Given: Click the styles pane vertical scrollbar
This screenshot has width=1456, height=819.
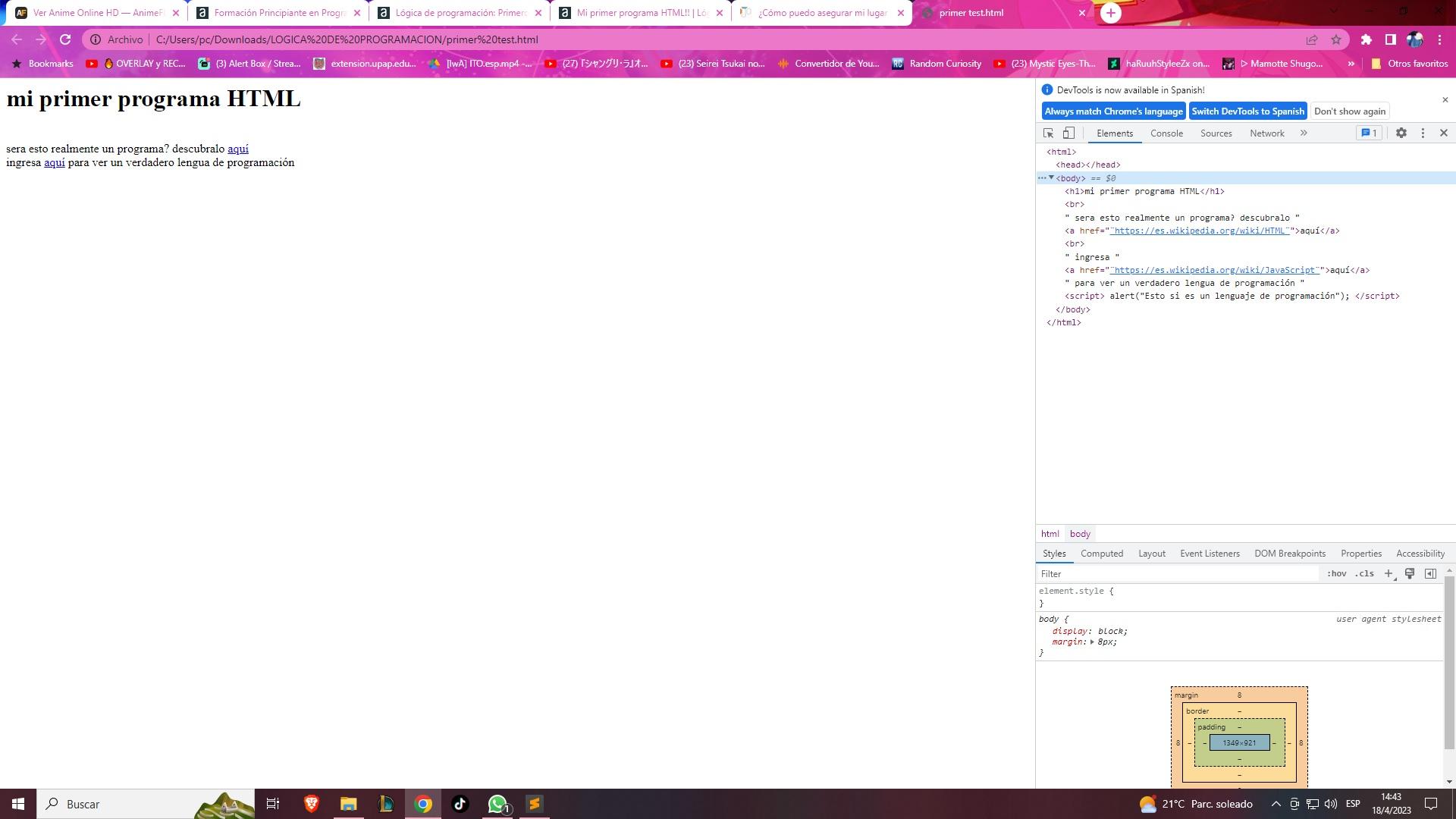Looking at the screenshot, I should tap(1449, 661).
